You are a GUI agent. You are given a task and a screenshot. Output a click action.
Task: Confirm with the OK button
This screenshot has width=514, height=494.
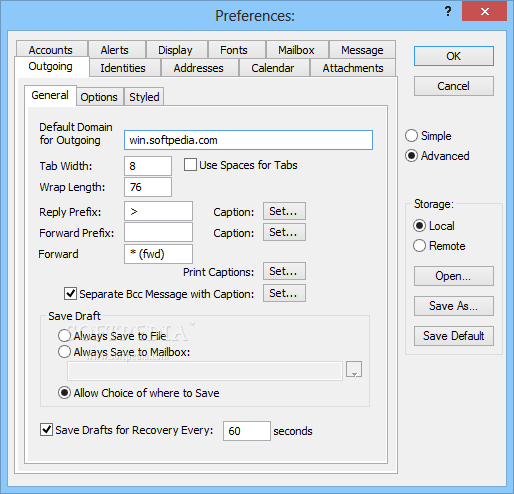coord(454,56)
